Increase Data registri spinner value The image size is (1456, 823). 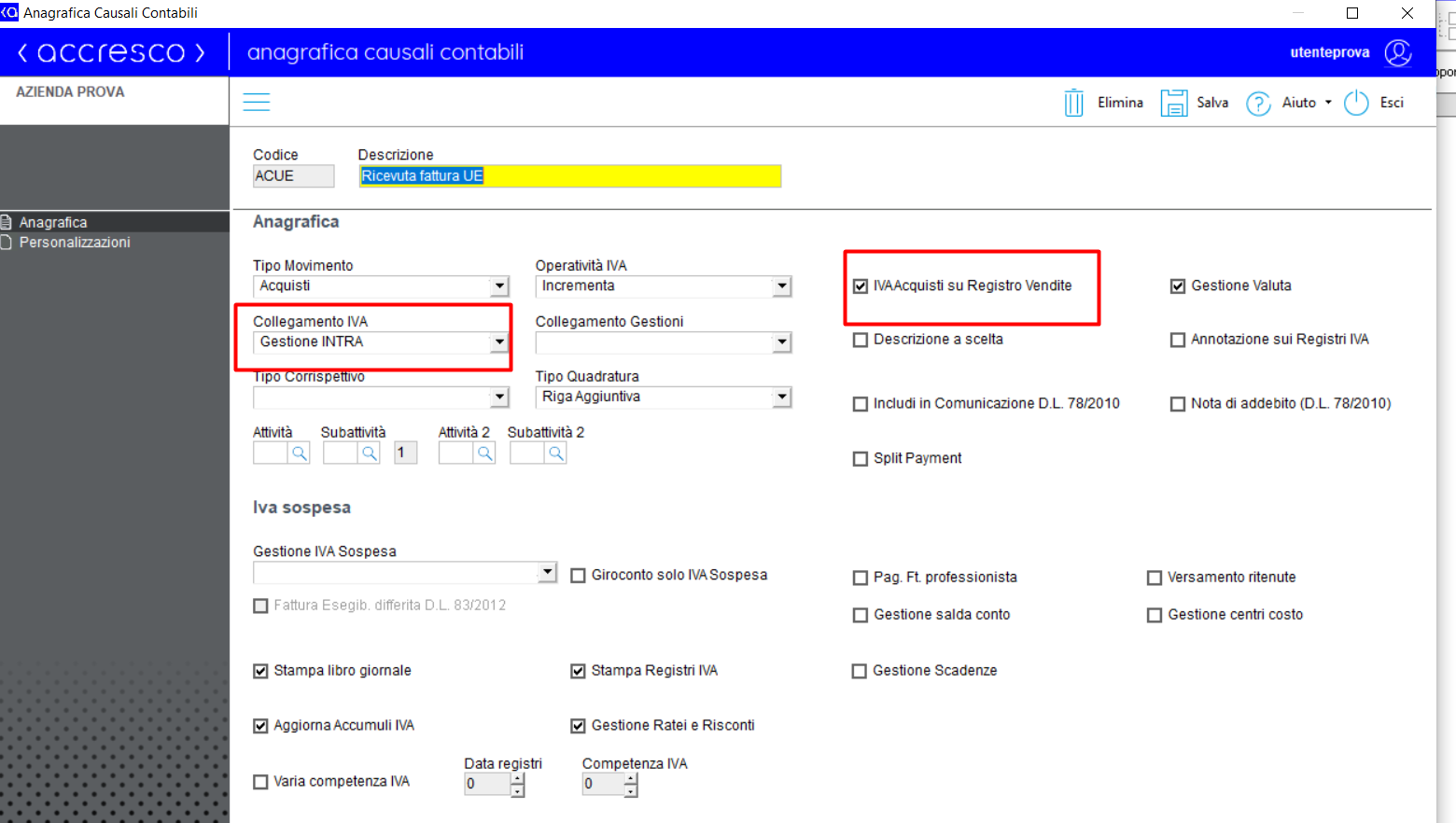518,779
